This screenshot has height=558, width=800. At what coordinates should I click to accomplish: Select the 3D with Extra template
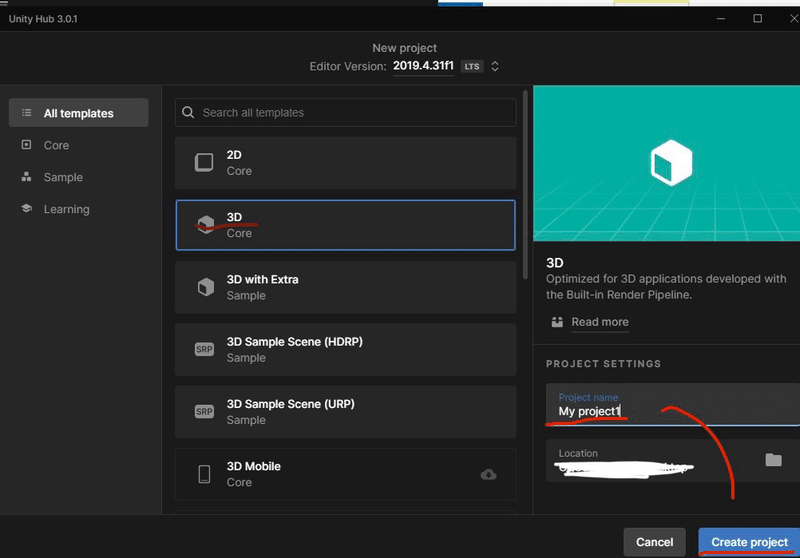coord(345,287)
